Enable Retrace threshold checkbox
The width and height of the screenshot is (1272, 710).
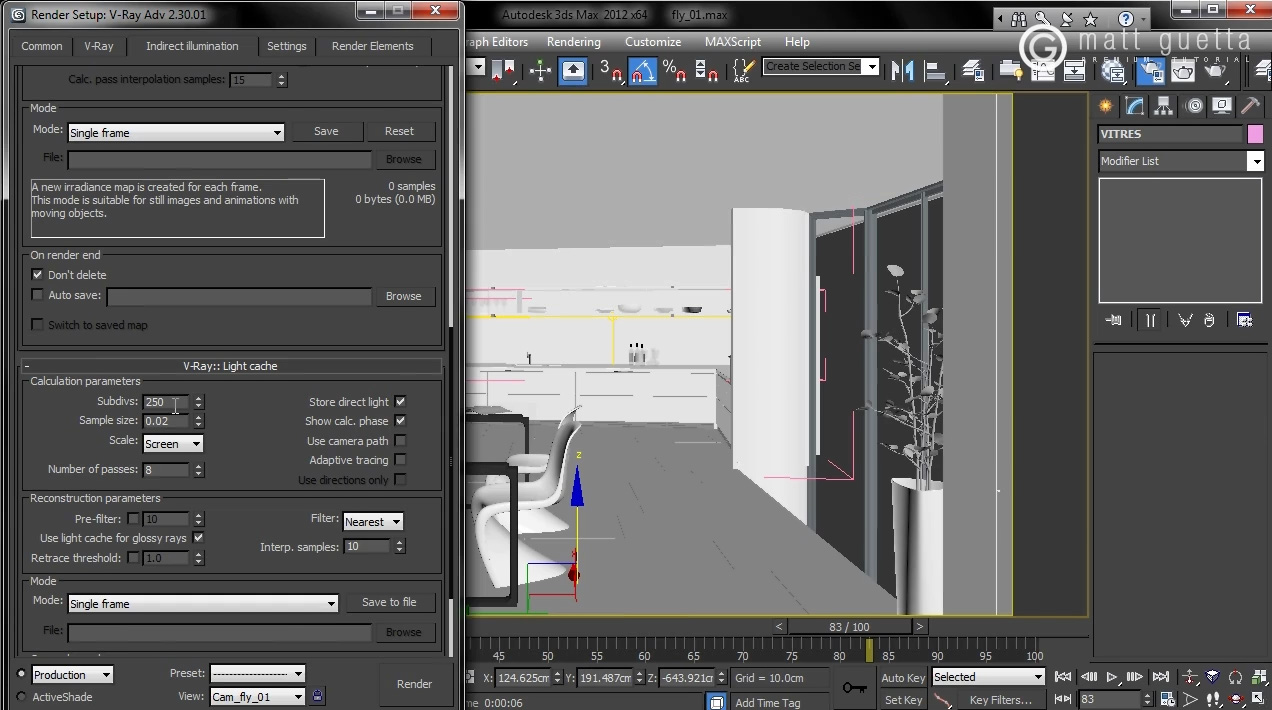tap(133, 558)
